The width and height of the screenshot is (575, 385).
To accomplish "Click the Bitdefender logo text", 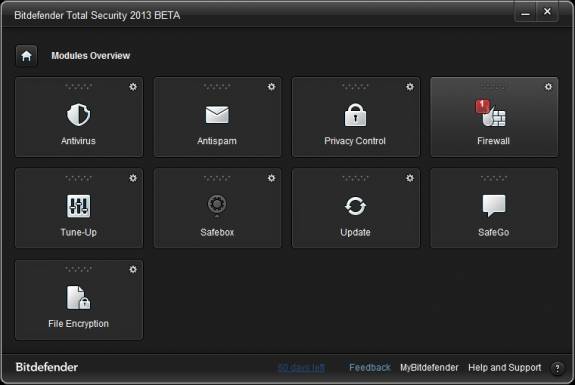I will (x=47, y=367).
